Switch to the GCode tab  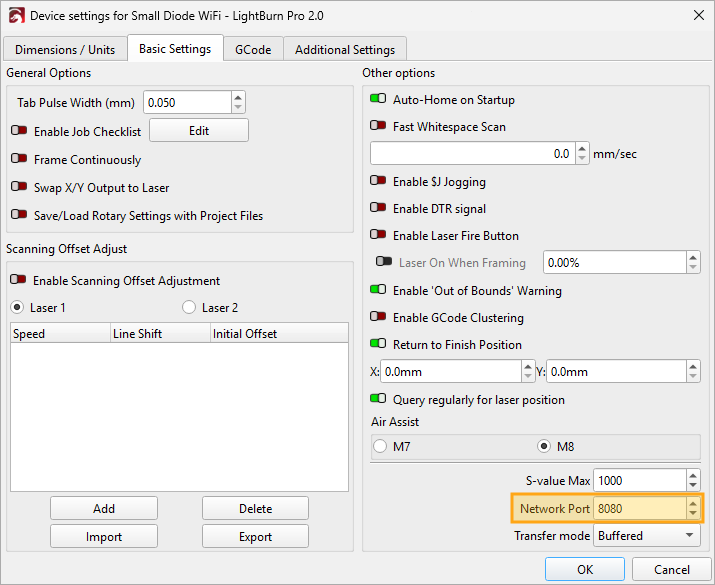253,49
